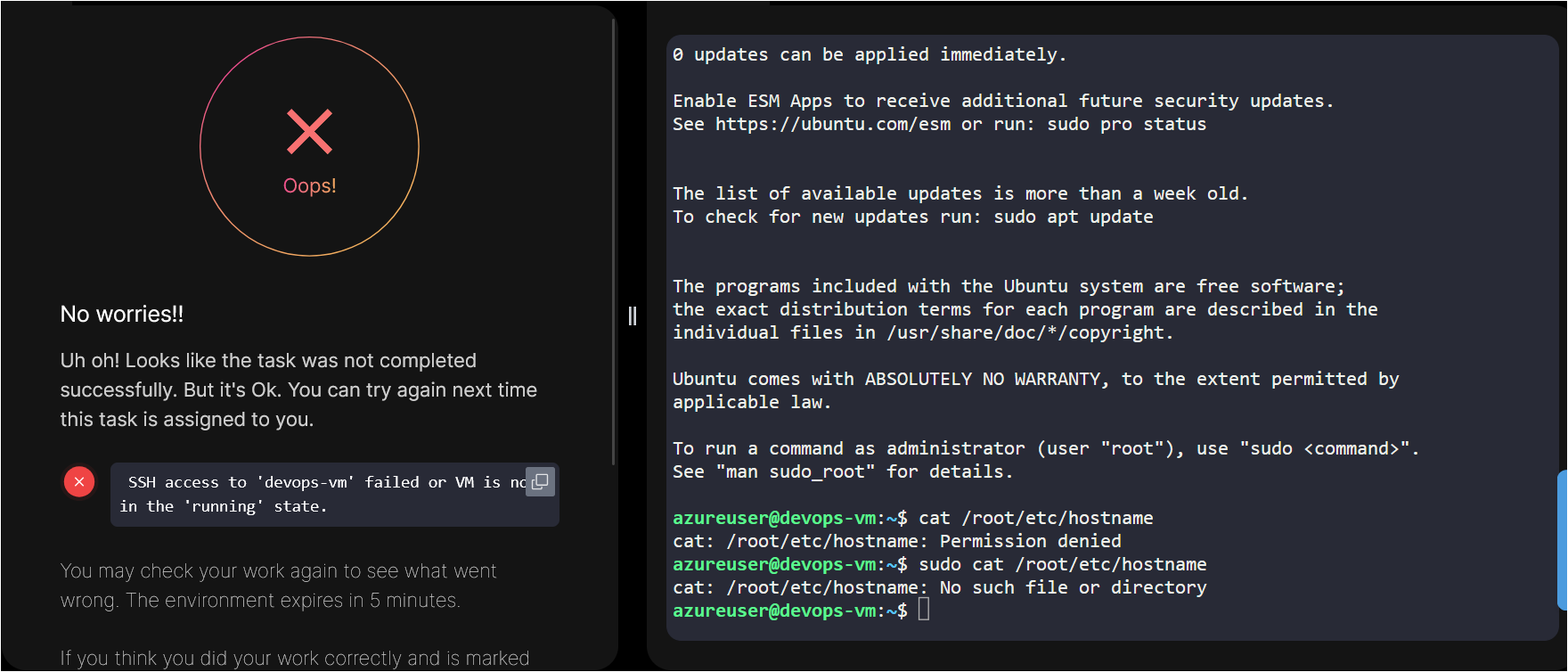Focus the terminal's empty prompt cursor
Screen dimensions: 1568x672
(924, 610)
